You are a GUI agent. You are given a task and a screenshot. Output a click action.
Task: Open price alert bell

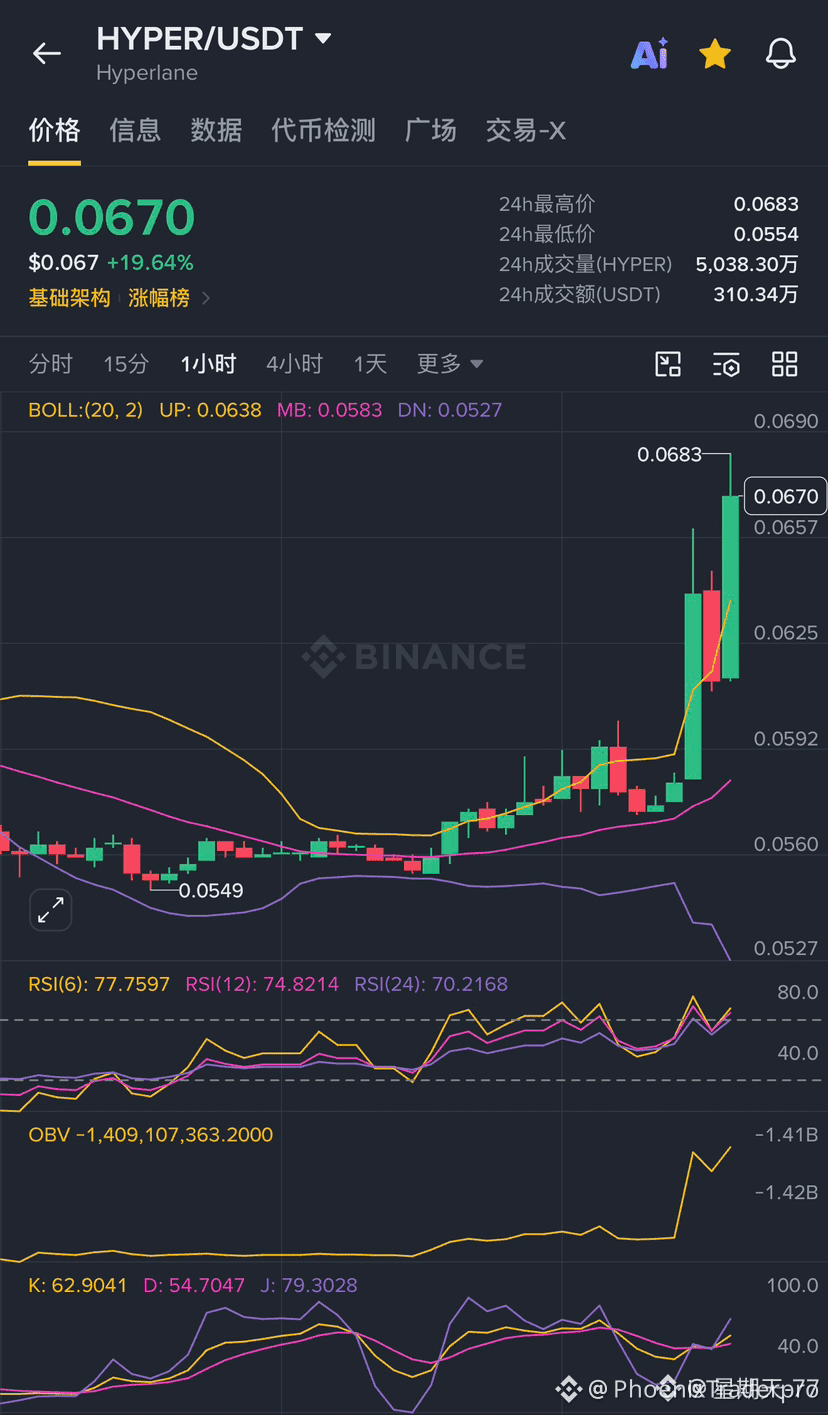pos(781,53)
